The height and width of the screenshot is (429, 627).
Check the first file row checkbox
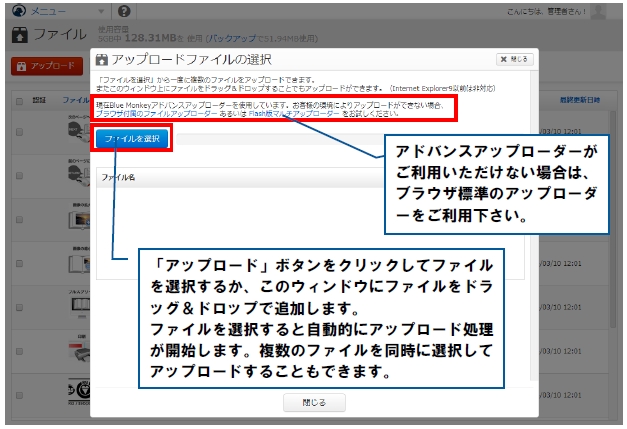(19, 132)
